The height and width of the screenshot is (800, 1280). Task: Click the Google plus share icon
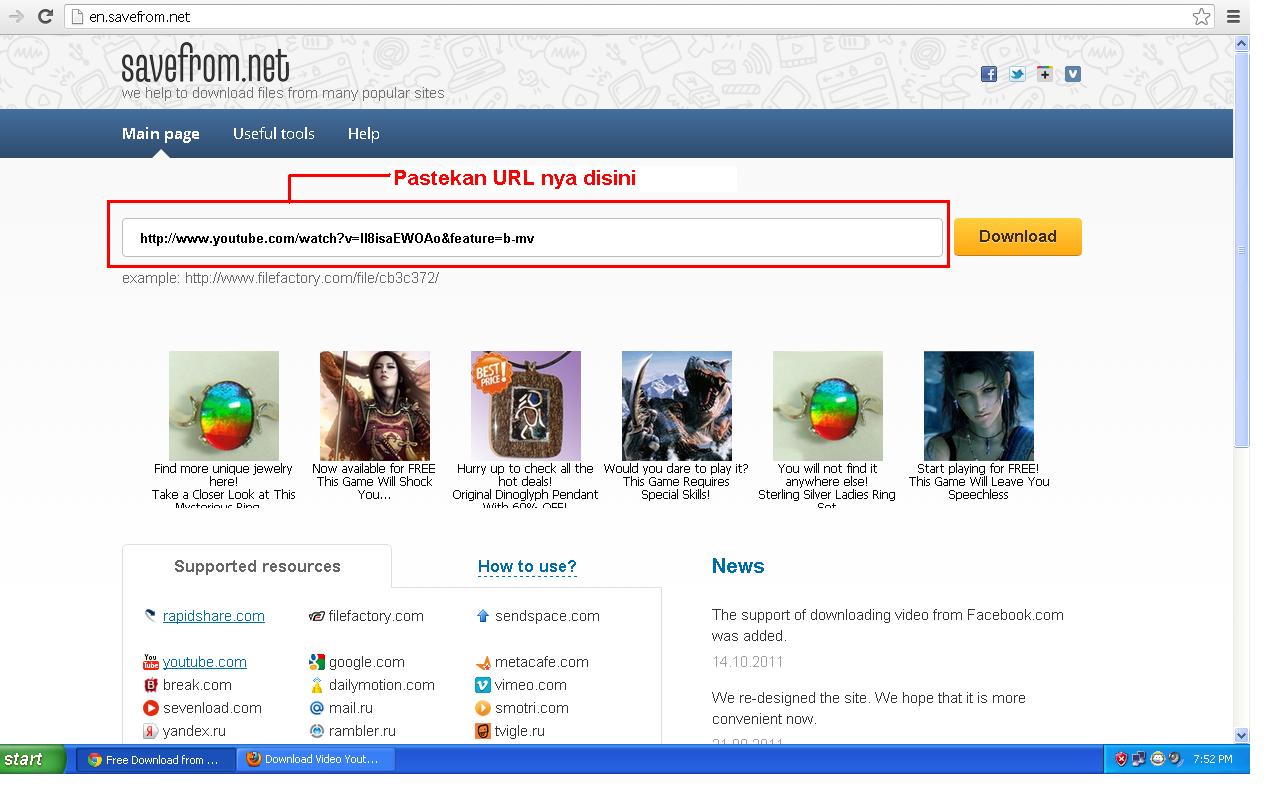1045,74
